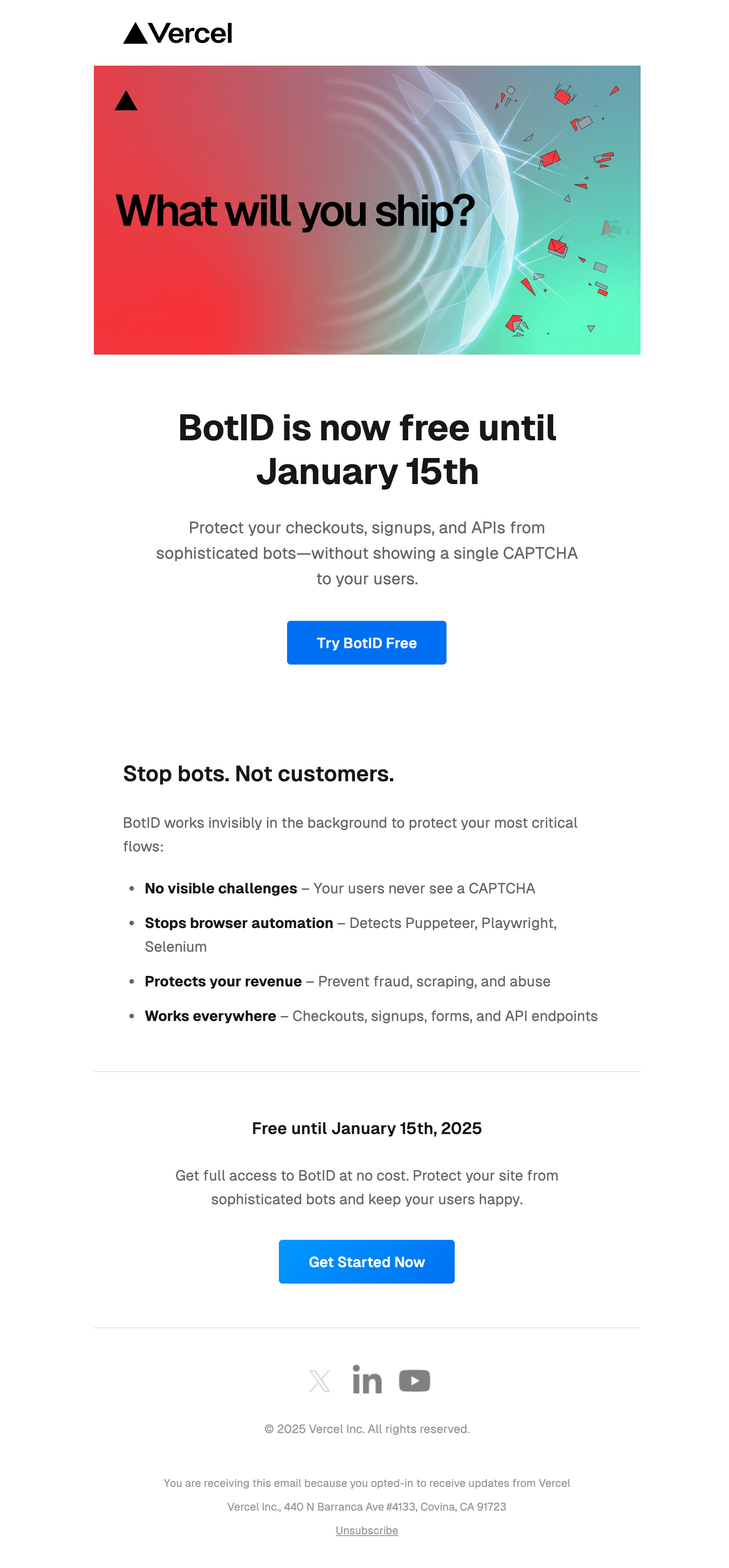
Task: Open Vercel's X (Twitter) profile icon
Action: 319,1381
